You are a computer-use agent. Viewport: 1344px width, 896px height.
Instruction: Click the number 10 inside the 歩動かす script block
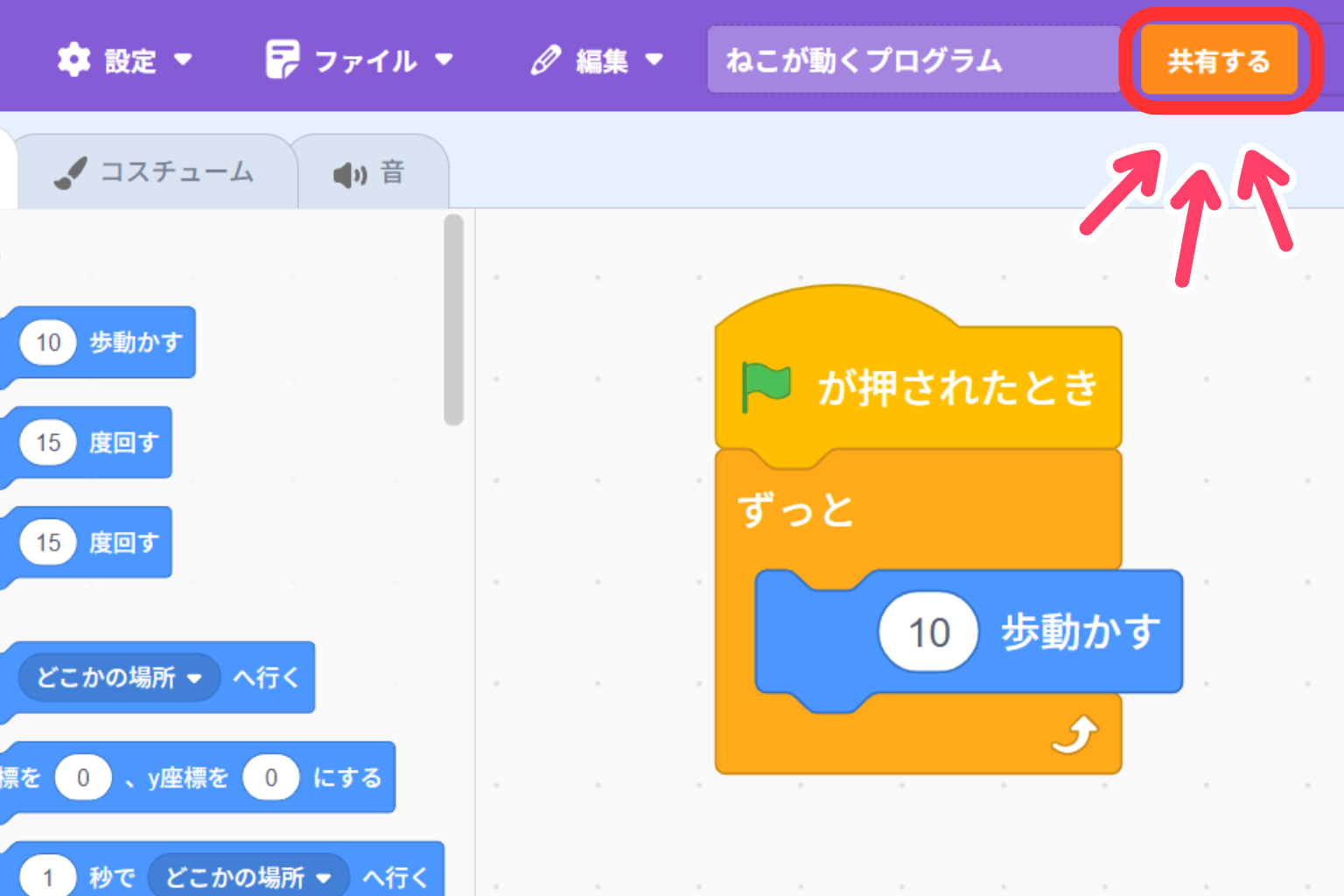pos(928,632)
